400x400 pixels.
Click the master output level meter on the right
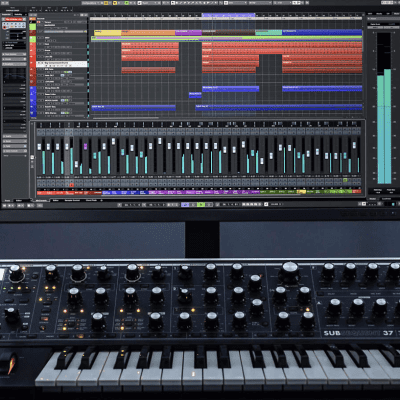pos(384,108)
